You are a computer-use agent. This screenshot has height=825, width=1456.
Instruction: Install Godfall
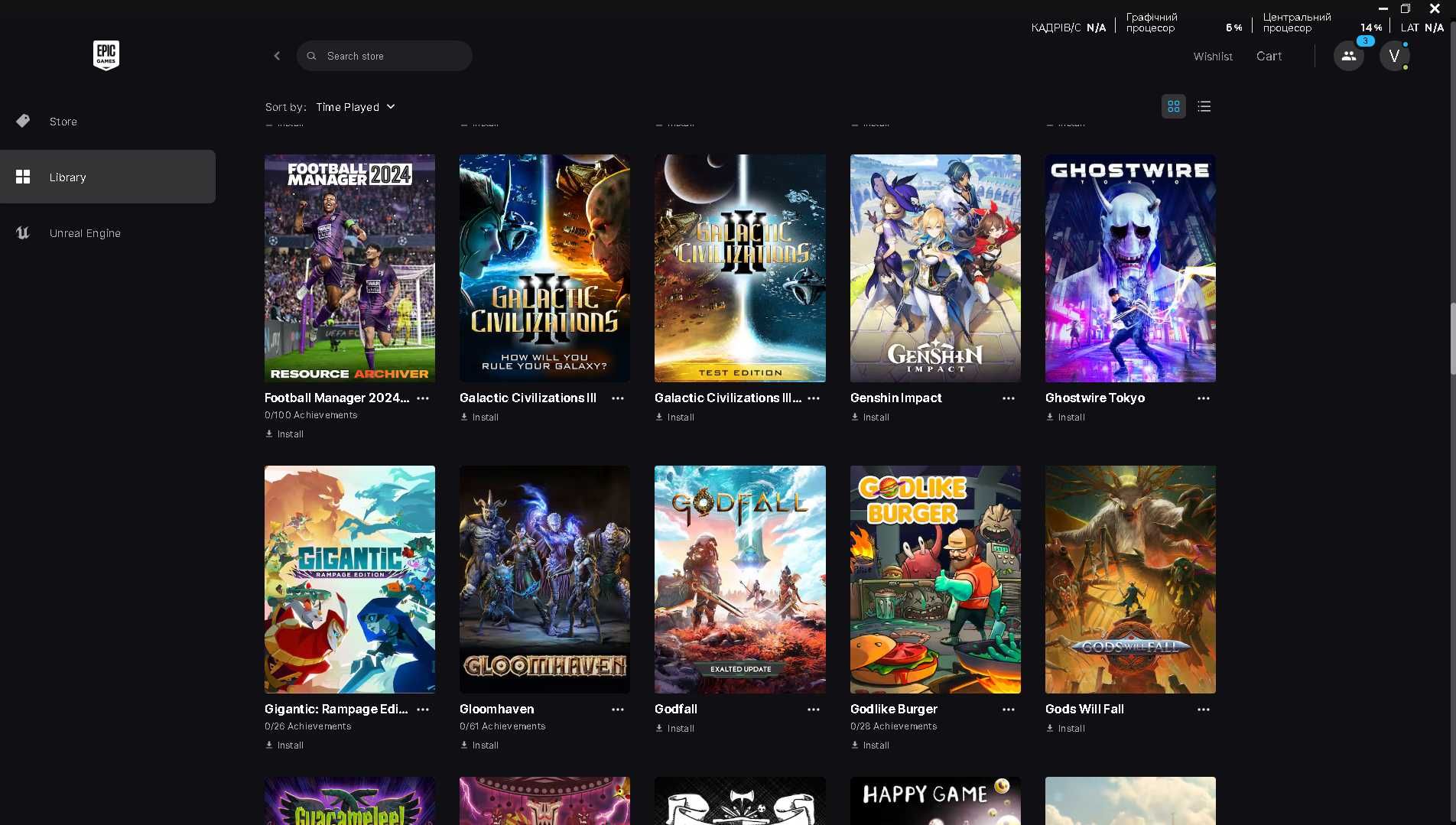(674, 728)
